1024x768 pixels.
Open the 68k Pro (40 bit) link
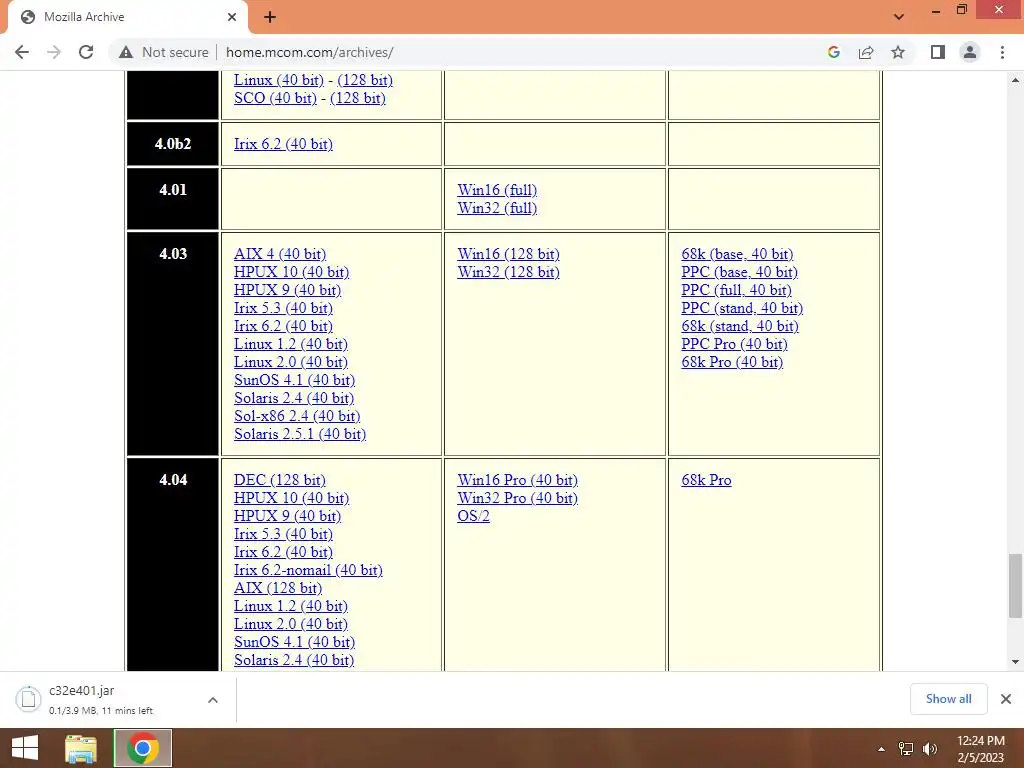tap(732, 362)
